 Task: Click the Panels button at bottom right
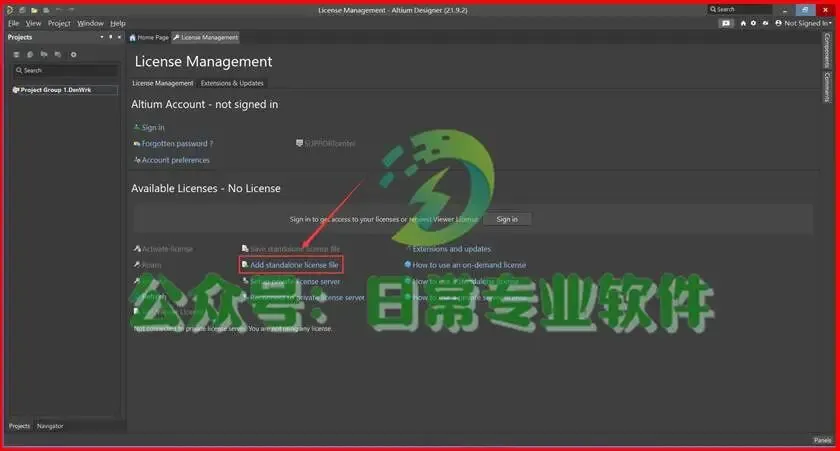(822, 440)
